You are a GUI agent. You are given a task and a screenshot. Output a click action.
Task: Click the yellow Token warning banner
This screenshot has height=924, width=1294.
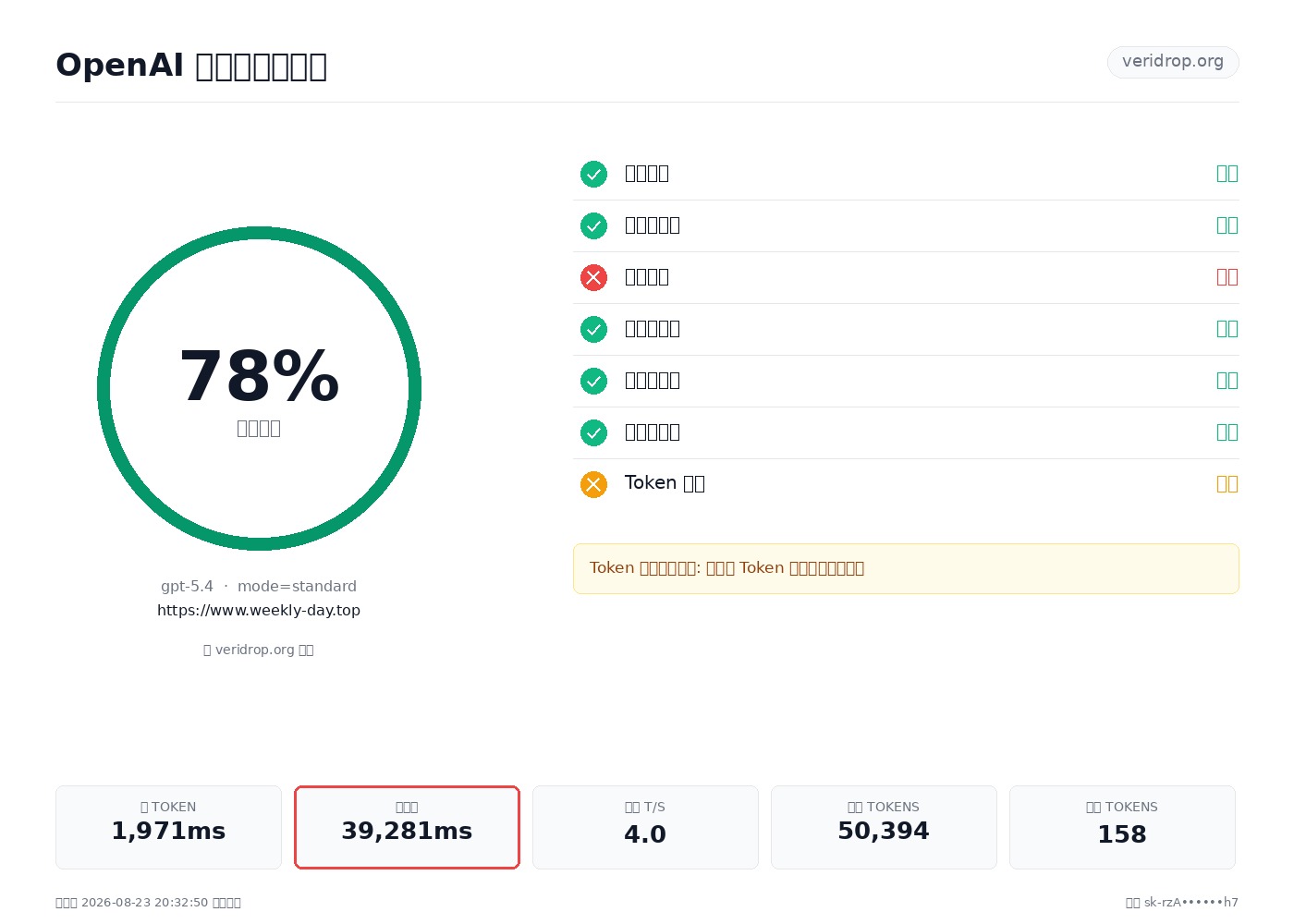[x=906, y=568]
